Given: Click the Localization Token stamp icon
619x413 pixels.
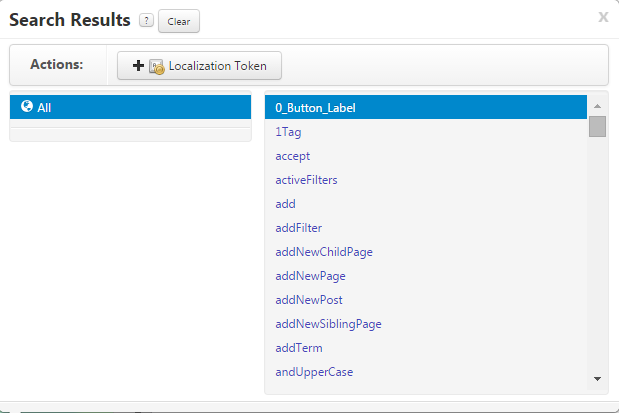Looking at the screenshot, I should point(157,66).
